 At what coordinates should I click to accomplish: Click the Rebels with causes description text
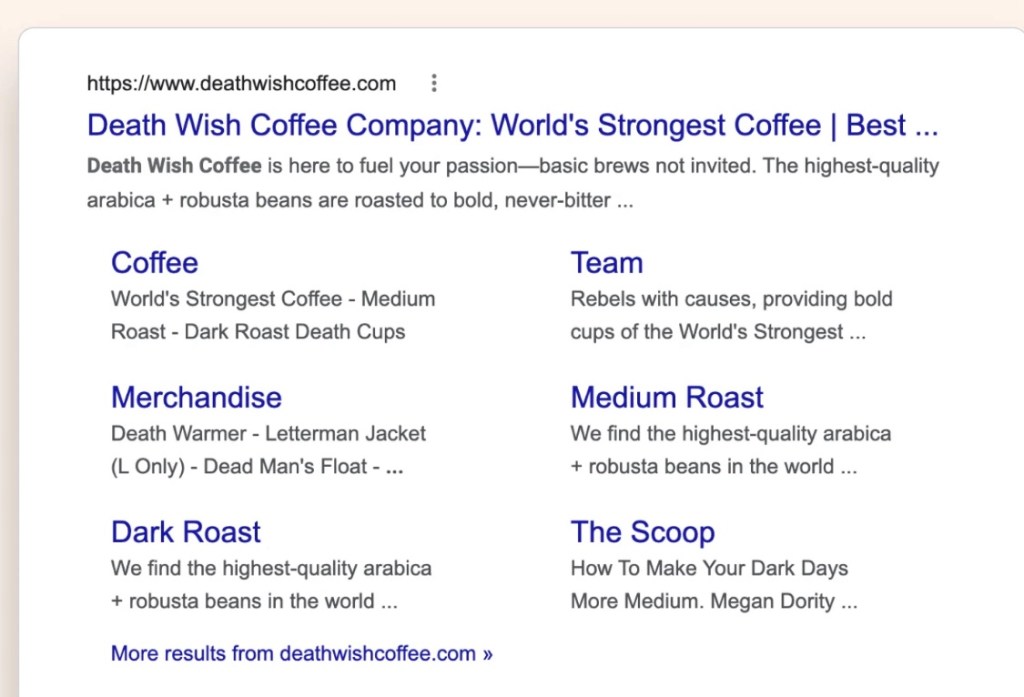731,298
